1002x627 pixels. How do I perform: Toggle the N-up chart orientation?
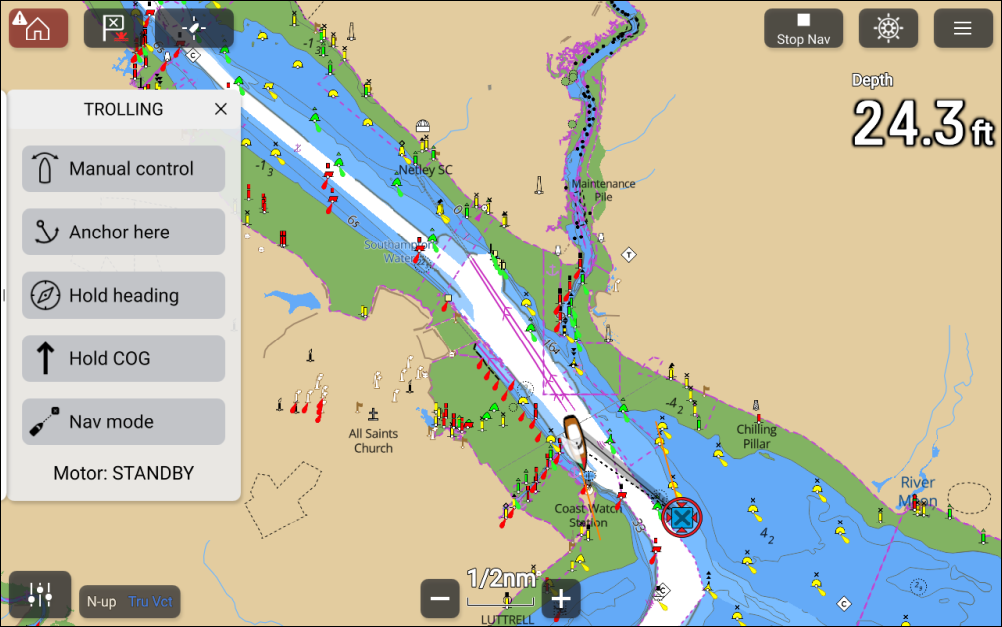(101, 602)
